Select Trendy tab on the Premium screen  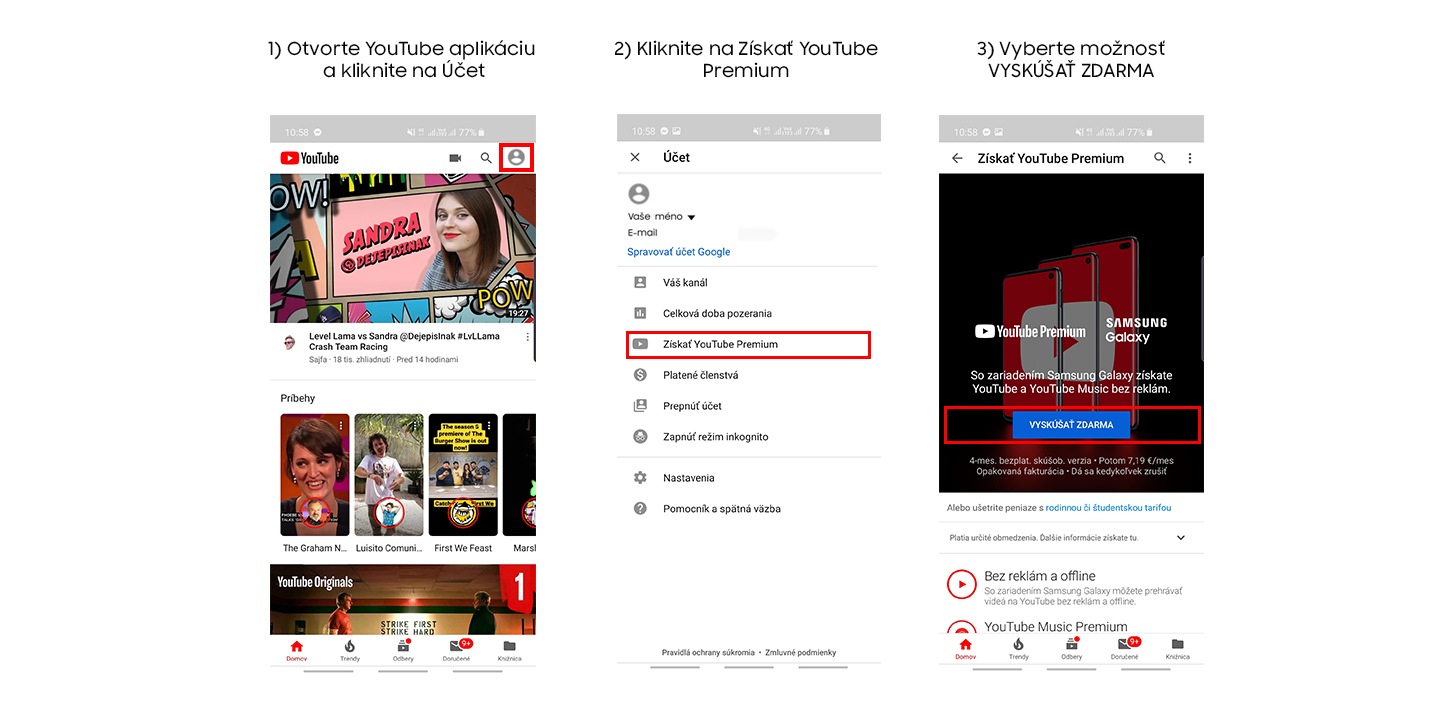coord(1019,650)
